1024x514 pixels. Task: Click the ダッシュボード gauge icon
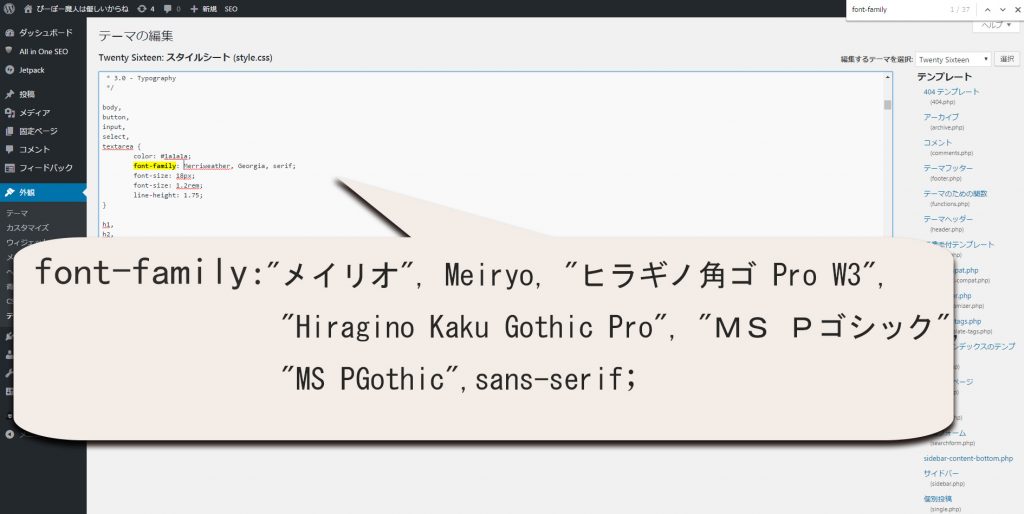point(9,33)
